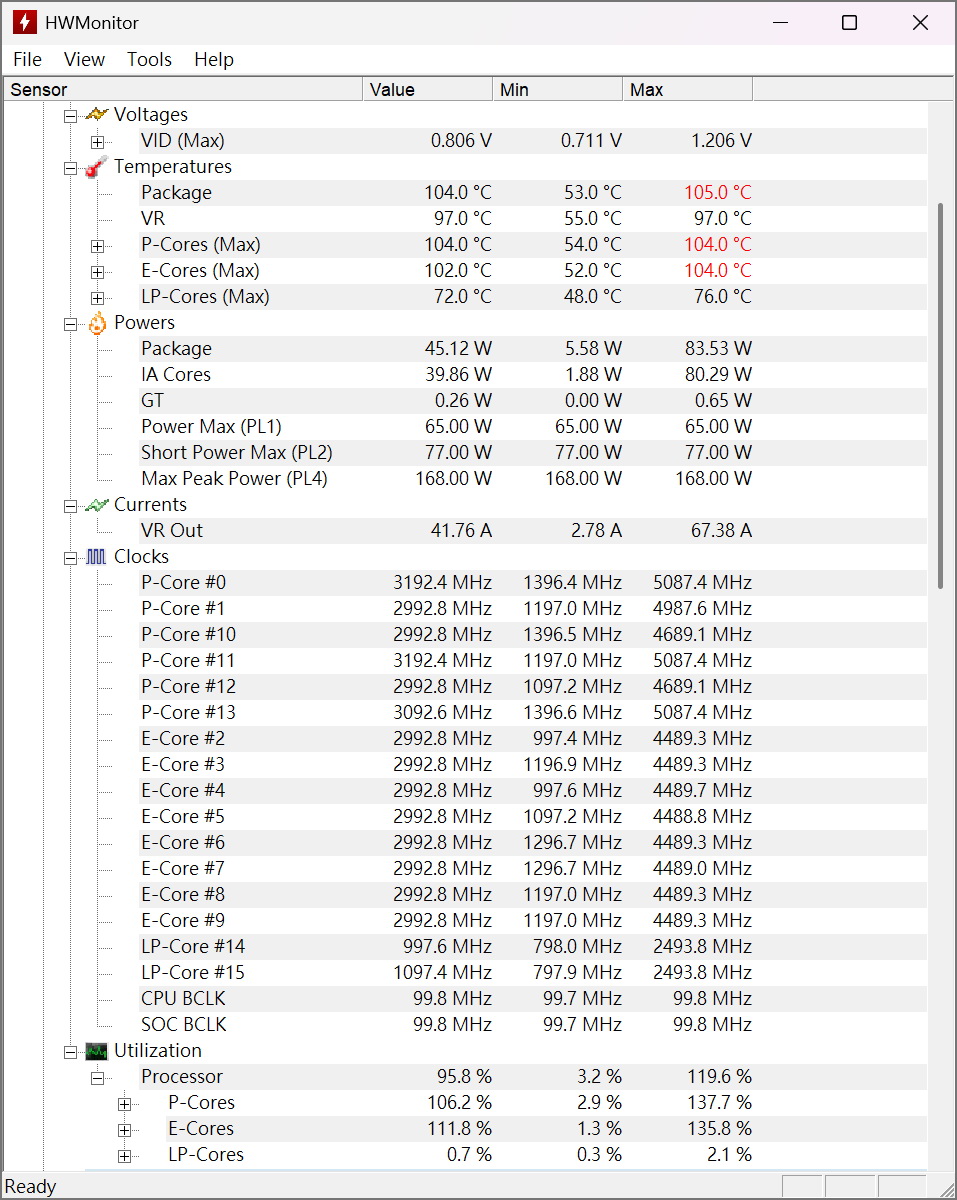The width and height of the screenshot is (957, 1200).
Task: Expand the E-Cores utilization node
Action: click(124, 1130)
